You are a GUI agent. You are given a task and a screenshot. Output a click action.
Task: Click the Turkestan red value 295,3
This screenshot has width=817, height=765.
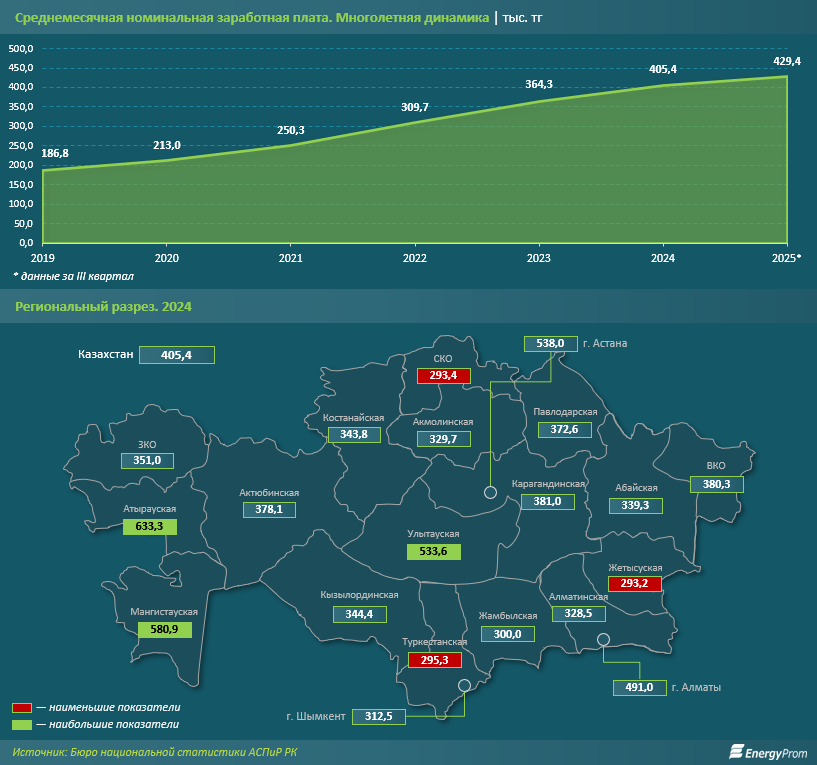coord(434,660)
